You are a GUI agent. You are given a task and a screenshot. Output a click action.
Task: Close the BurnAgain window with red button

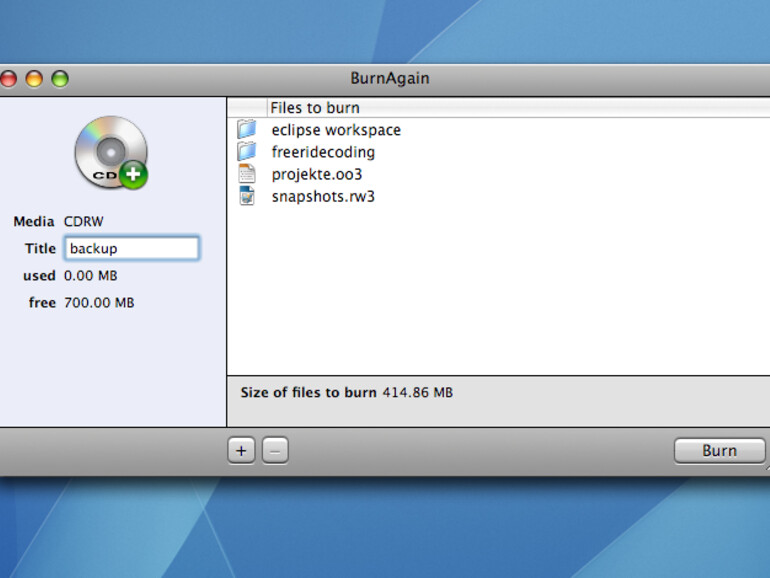tap(8, 79)
